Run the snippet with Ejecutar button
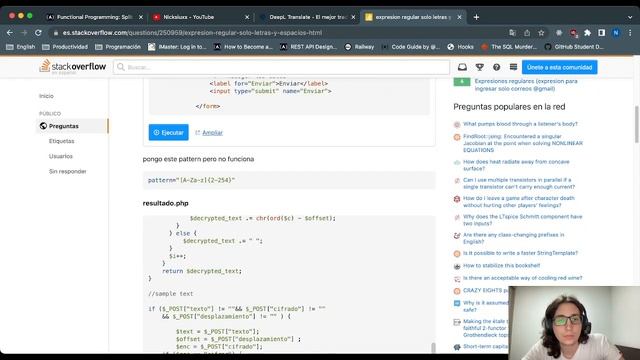This screenshot has width=640, height=360. pos(169,132)
